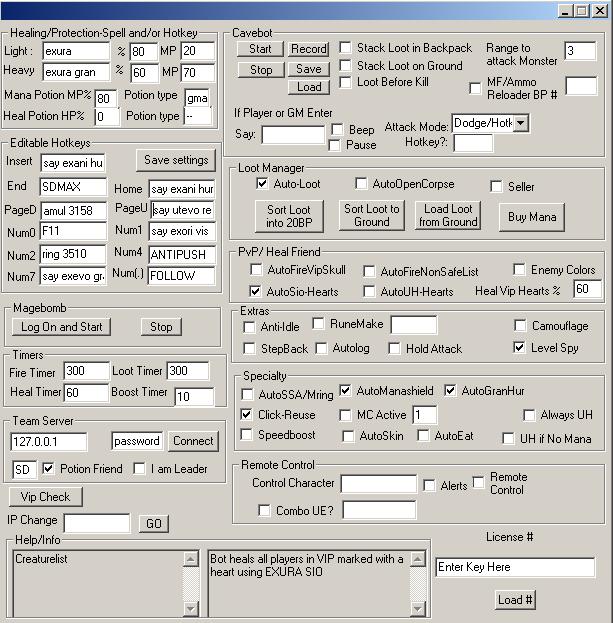Click Sort Loot to Ground
Viewport: 613px width, 623px height.
(371, 215)
